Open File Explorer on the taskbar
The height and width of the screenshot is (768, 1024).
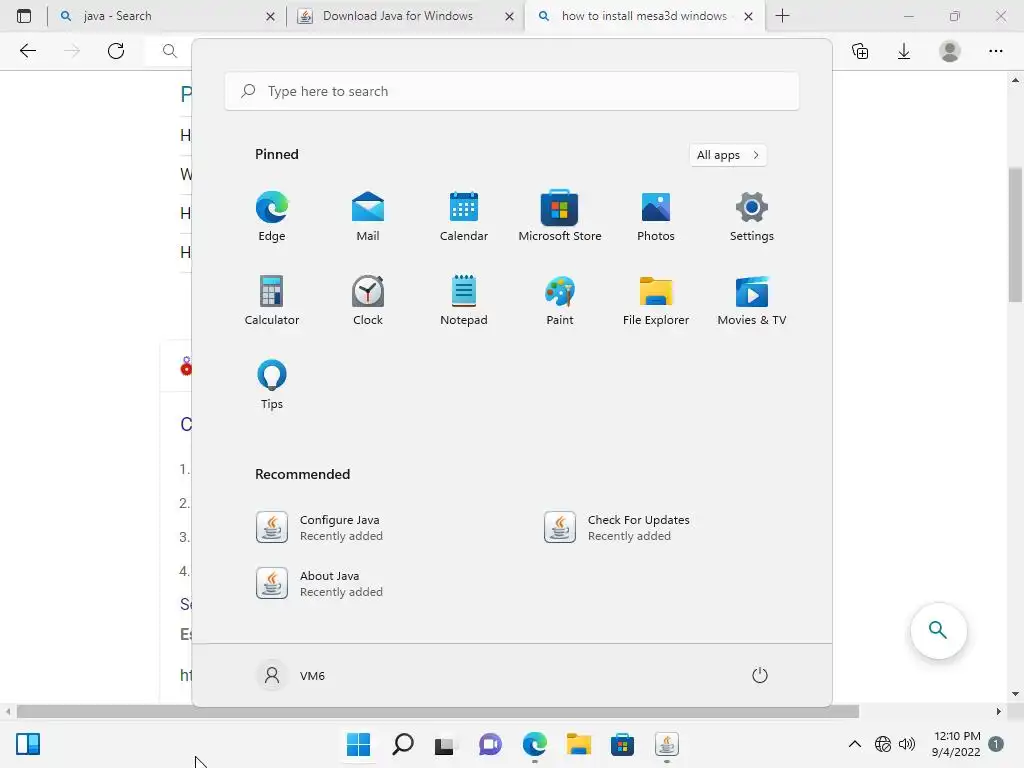[x=579, y=744]
